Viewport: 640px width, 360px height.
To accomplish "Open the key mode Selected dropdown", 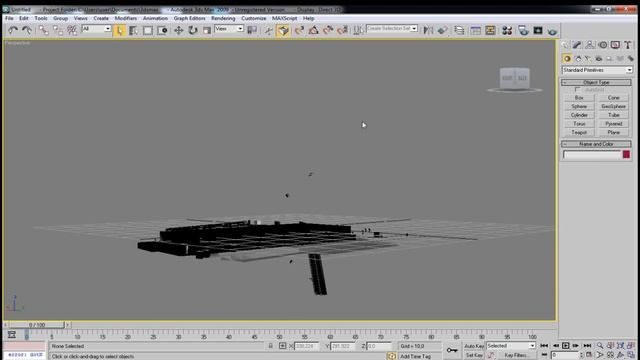I will (x=511, y=346).
